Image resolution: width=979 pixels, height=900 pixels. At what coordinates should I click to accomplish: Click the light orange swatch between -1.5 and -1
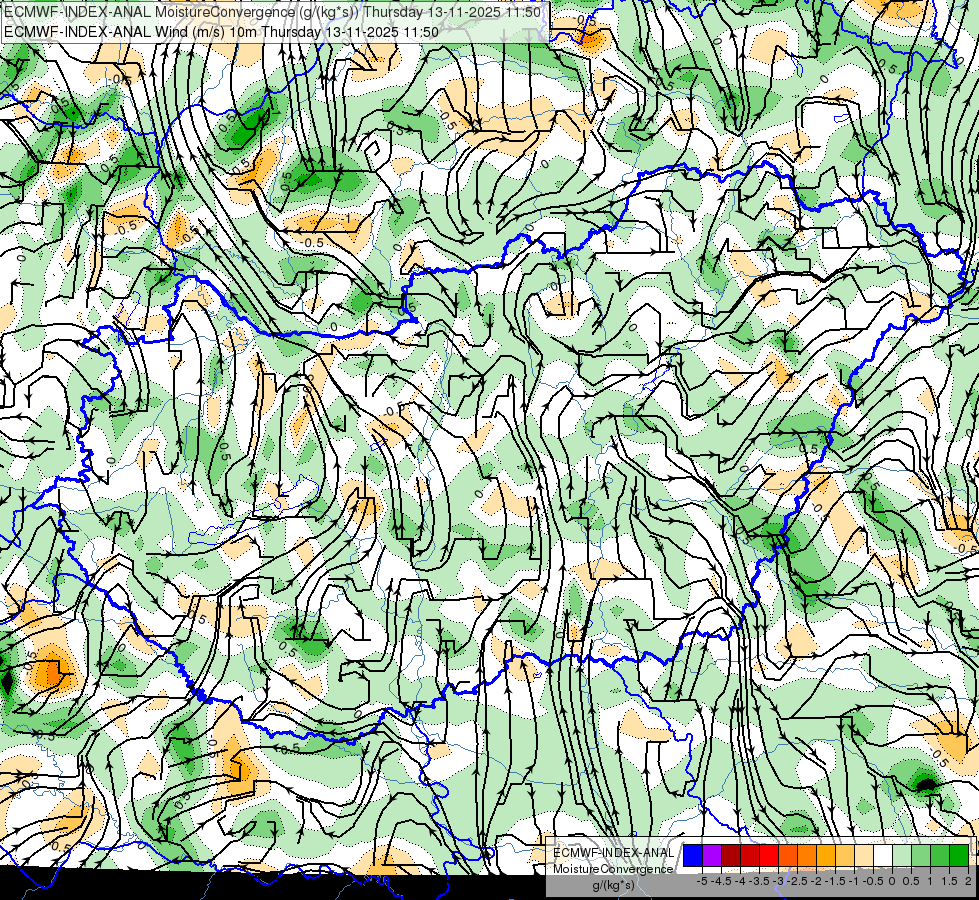[x=845, y=855]
